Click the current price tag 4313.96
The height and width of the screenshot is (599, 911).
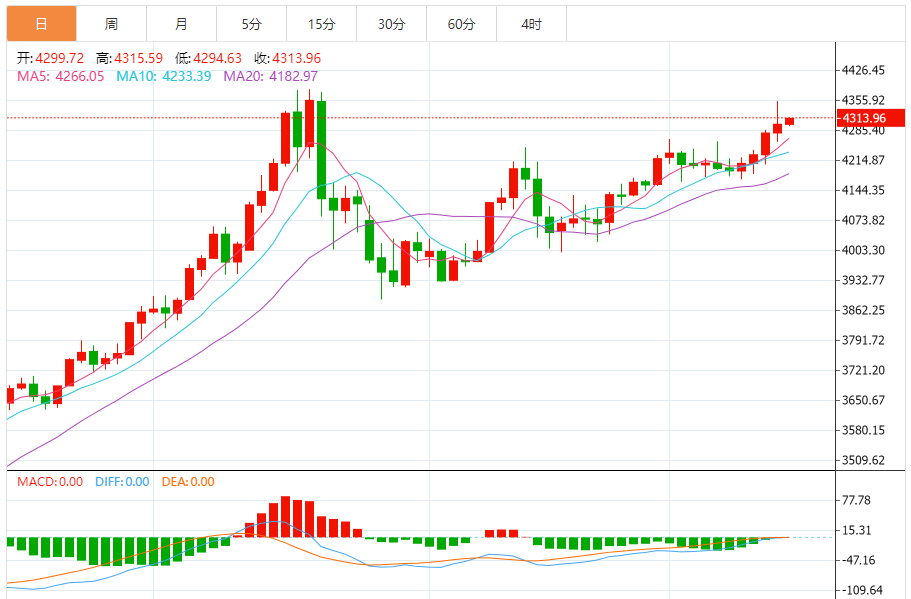pos(870,118)
